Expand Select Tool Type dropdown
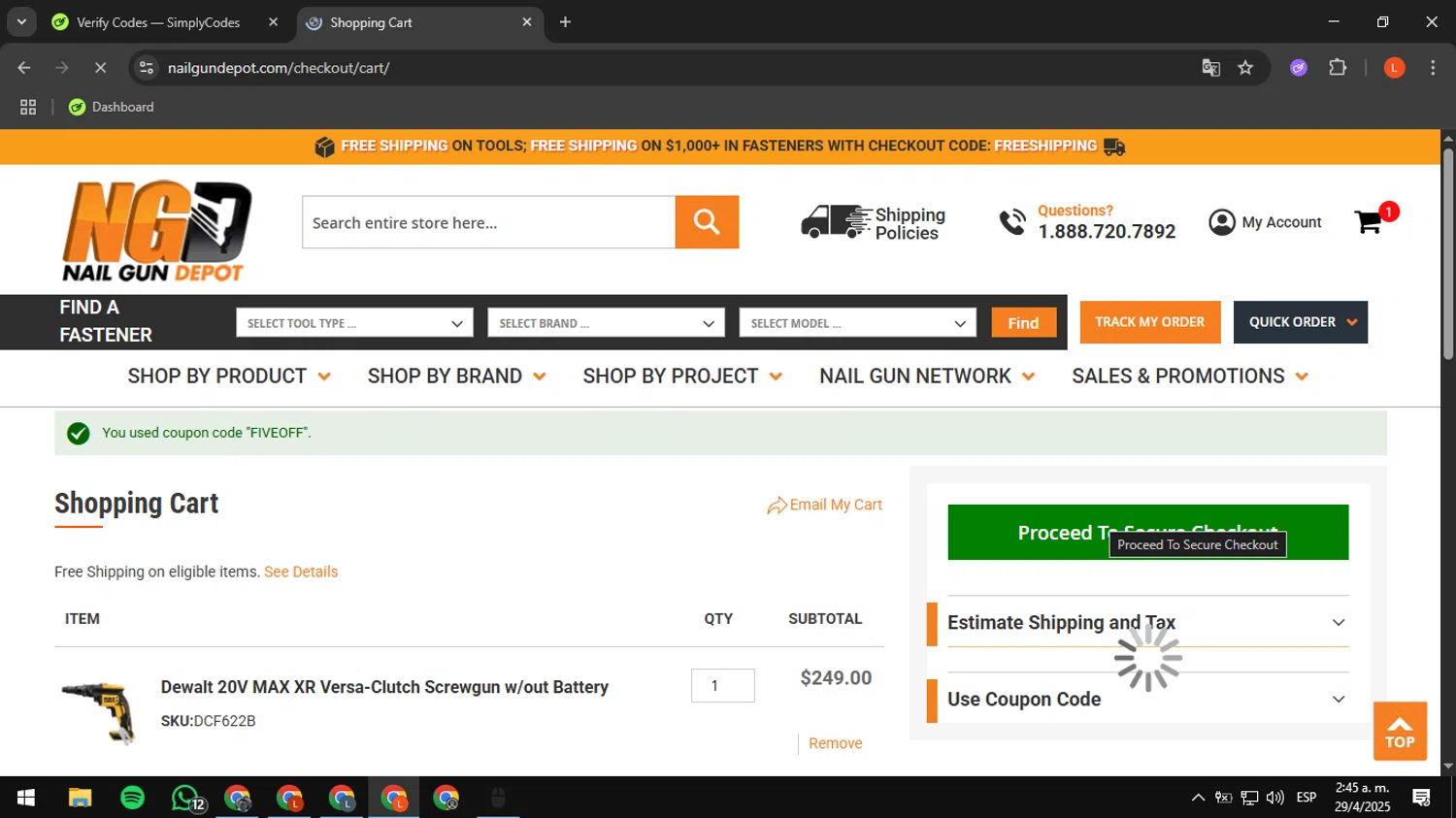Image resolution: width=1456 pixels, height=818 pixels. (x=354, y=323)
